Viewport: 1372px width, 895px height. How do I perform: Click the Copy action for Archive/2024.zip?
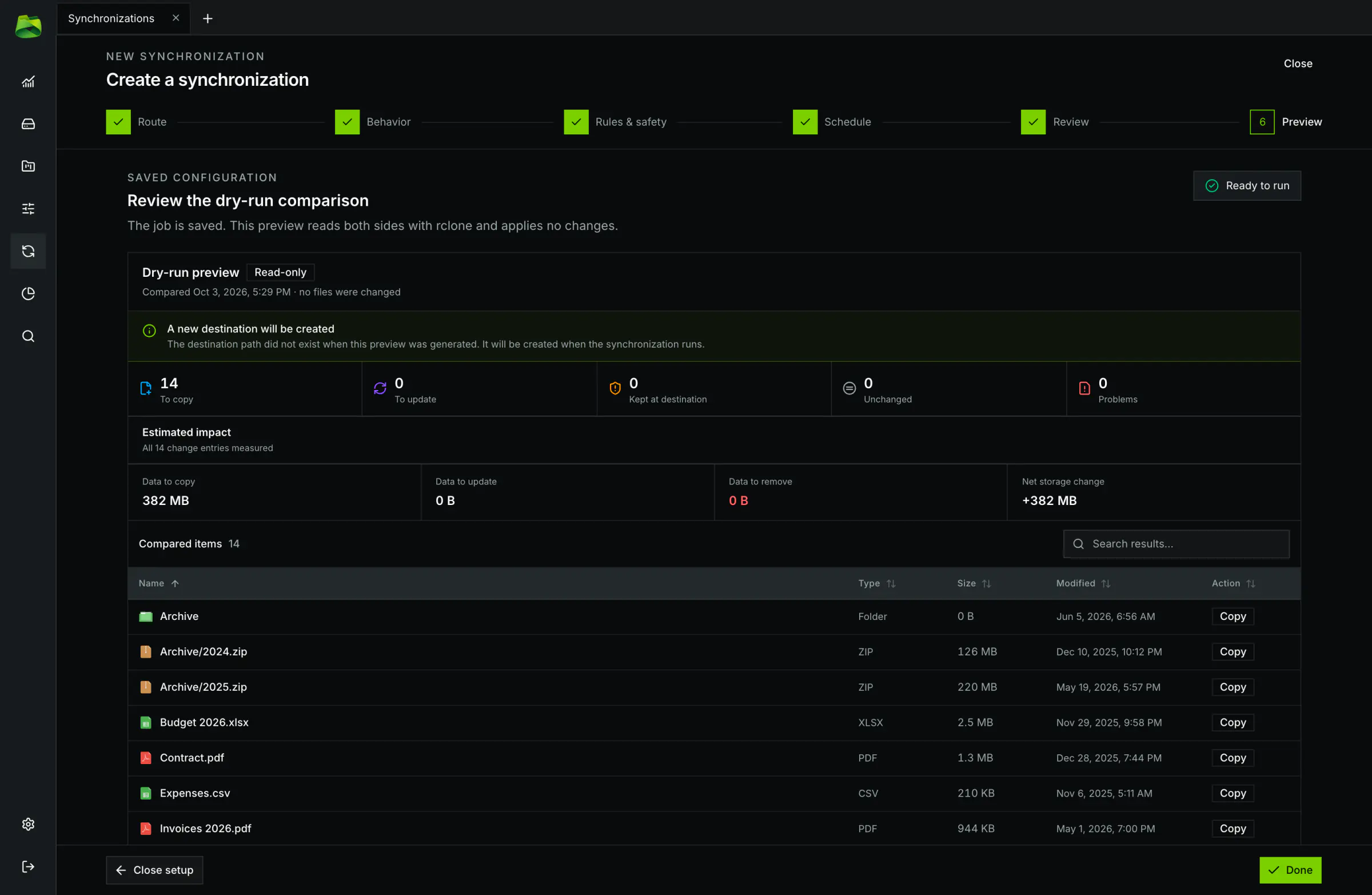click(x=1233, y=651)
